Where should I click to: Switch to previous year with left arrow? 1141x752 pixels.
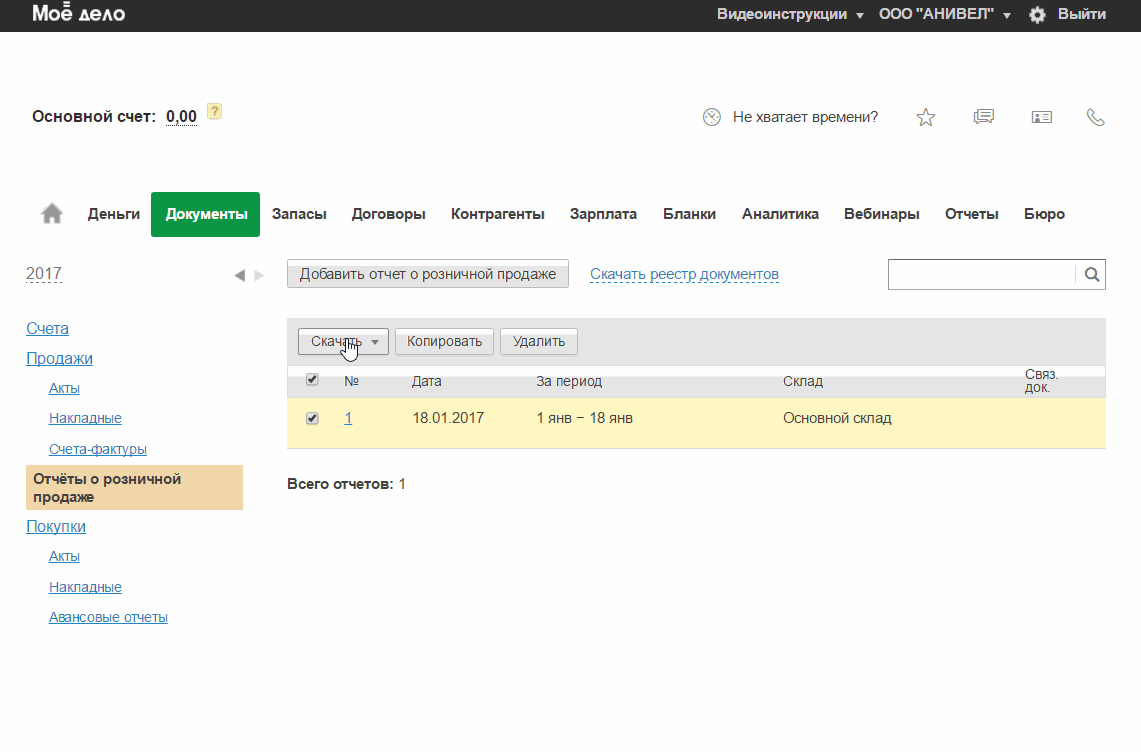(239, 275)
